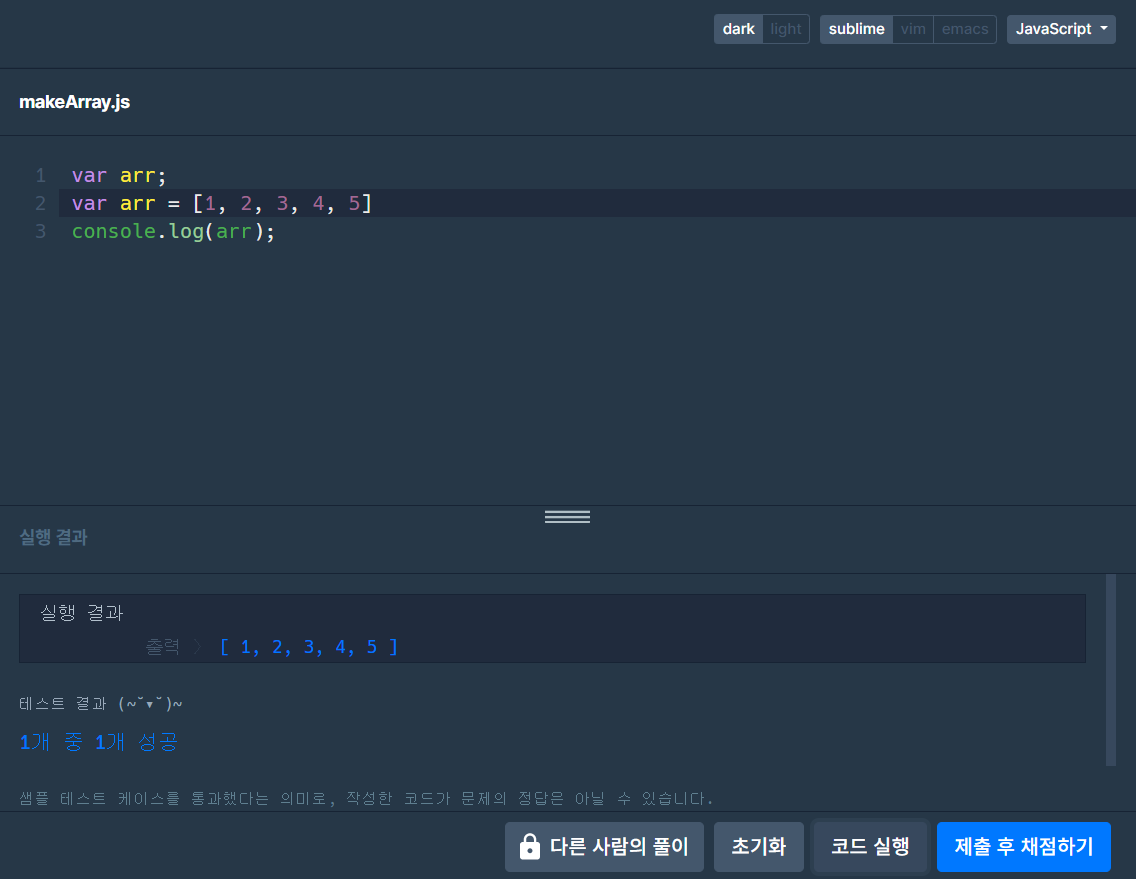
Task: Switch editor theme to dark
Action: point(738,29)
